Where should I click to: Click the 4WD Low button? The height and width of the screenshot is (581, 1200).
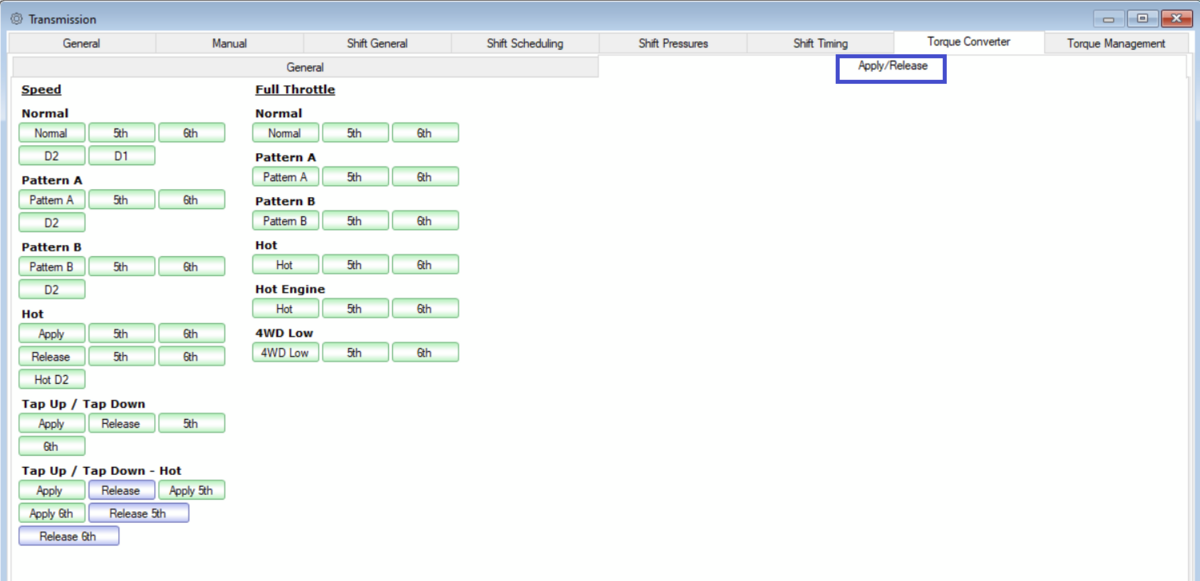tap(285, 352)
